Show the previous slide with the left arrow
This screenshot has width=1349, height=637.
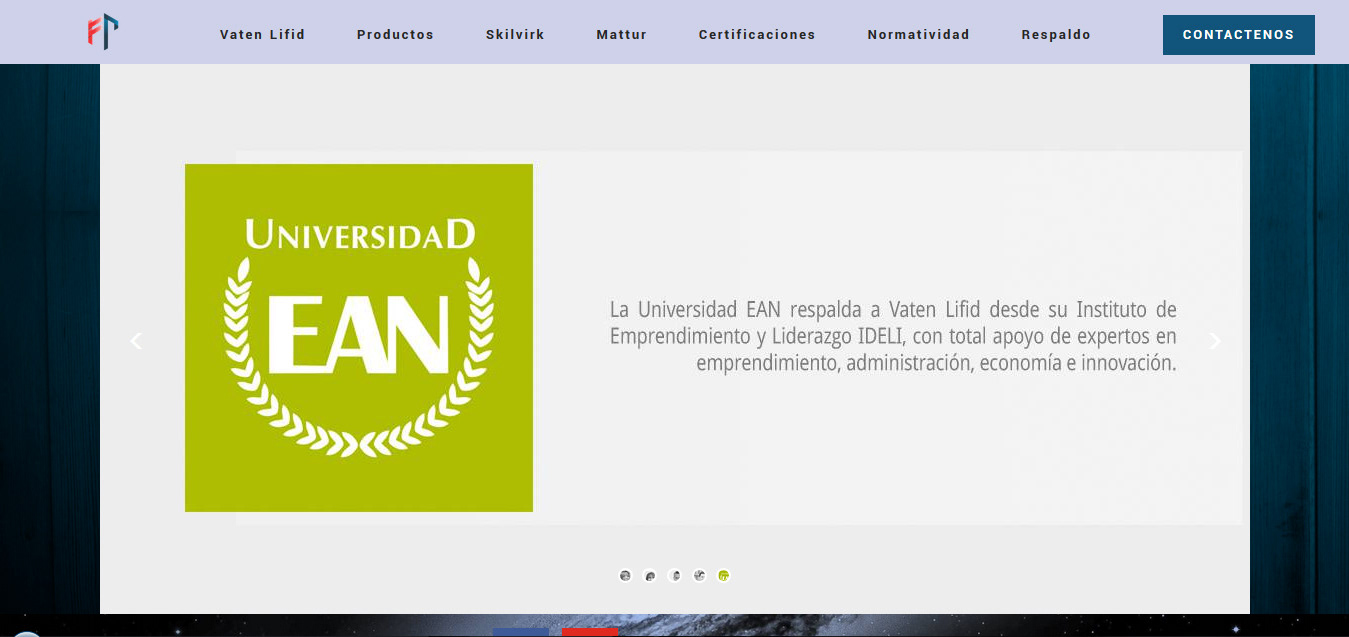coord(136,341)
